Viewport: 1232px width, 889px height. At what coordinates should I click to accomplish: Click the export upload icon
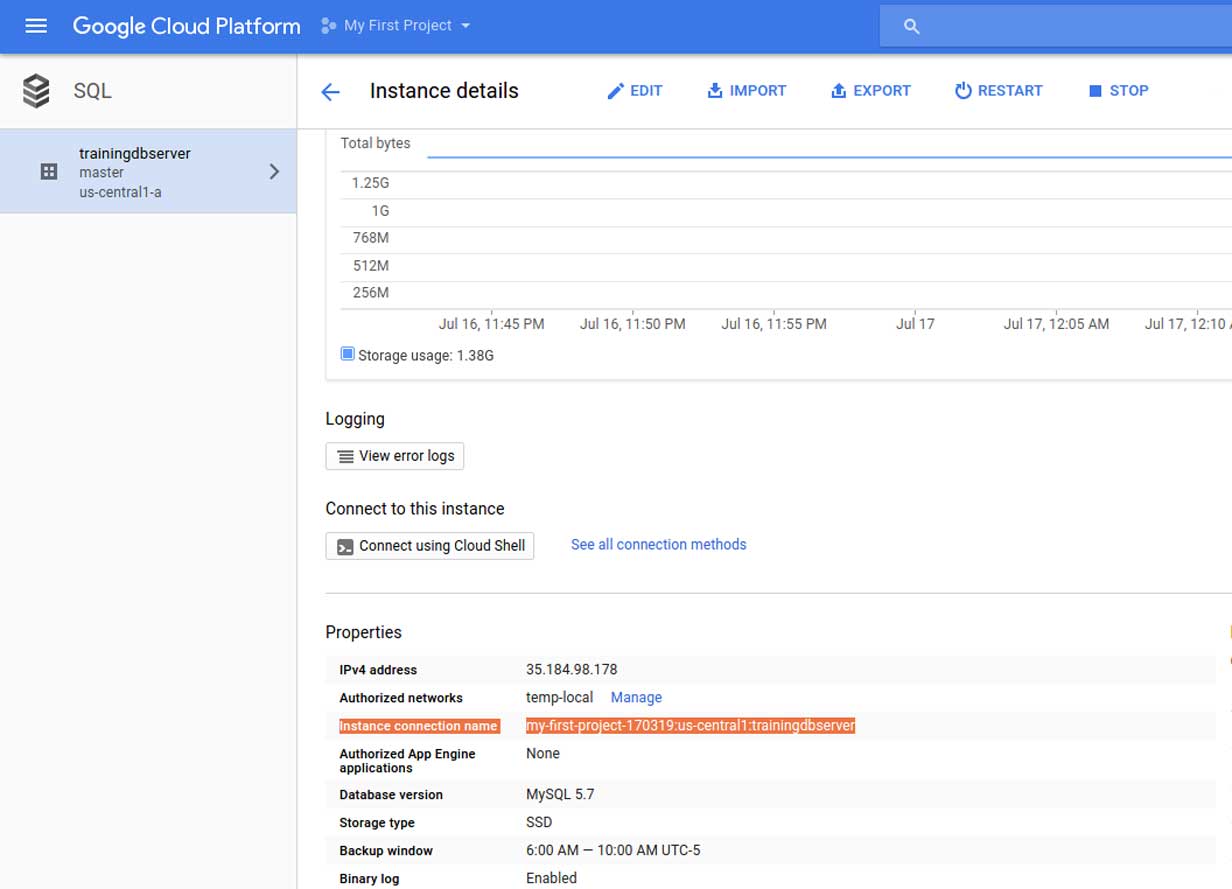coord(838,91)
